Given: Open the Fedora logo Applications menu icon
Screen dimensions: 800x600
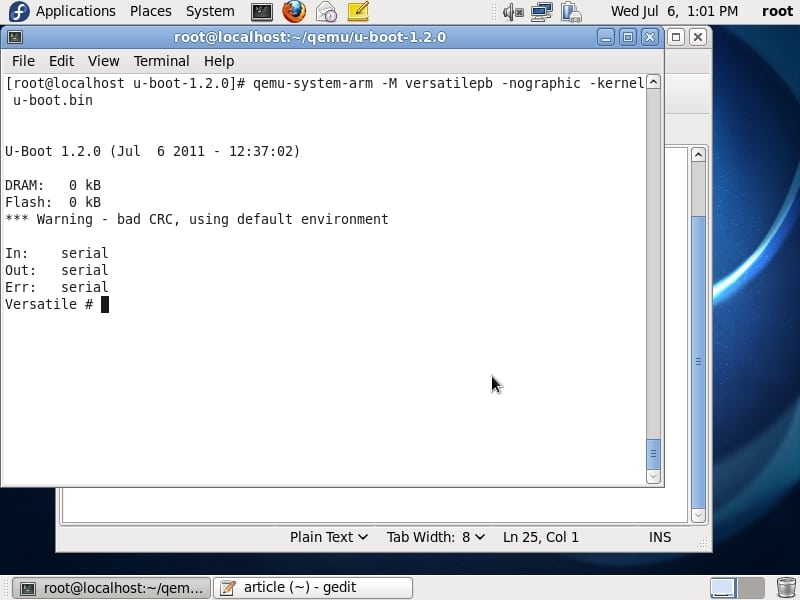Looking at the screenshot, I should point(19,11).
